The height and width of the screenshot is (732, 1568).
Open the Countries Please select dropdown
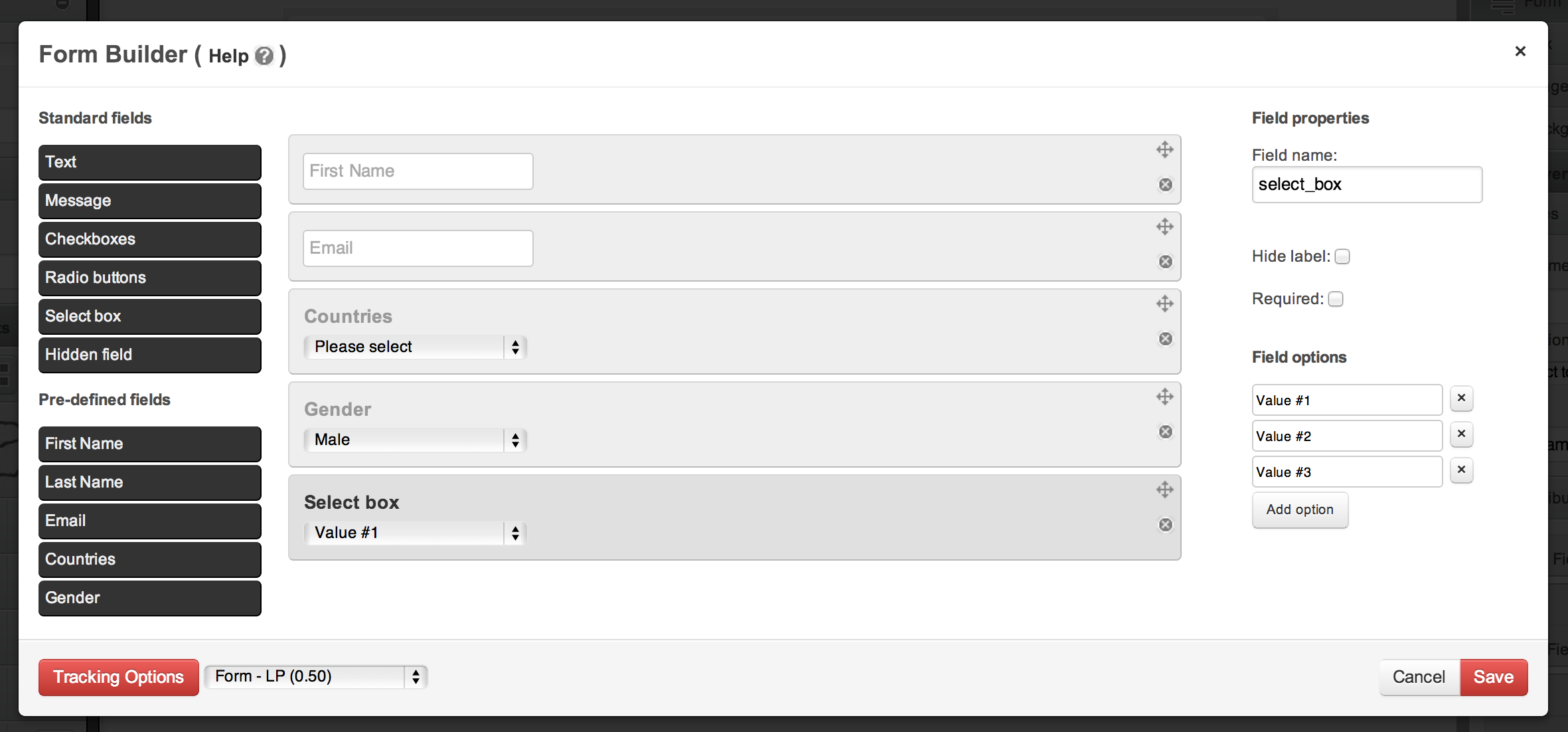click(x=415, y=347)
